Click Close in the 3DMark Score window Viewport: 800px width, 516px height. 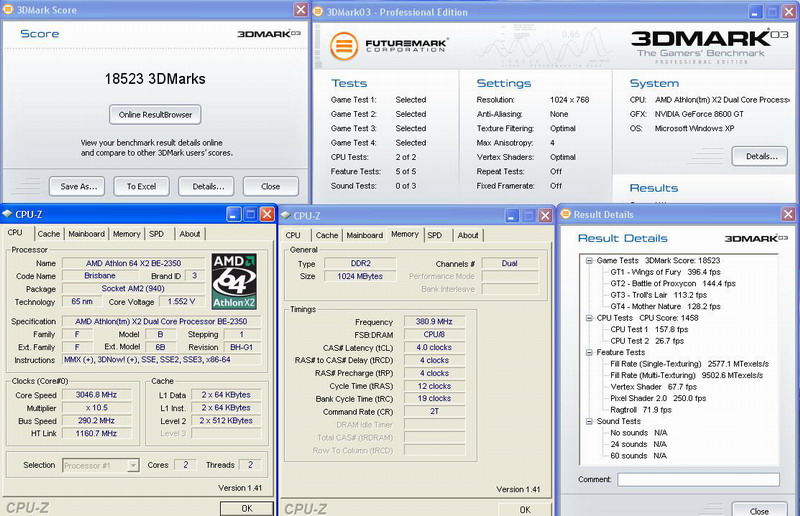pyautogui.click(x=271, y=186)
